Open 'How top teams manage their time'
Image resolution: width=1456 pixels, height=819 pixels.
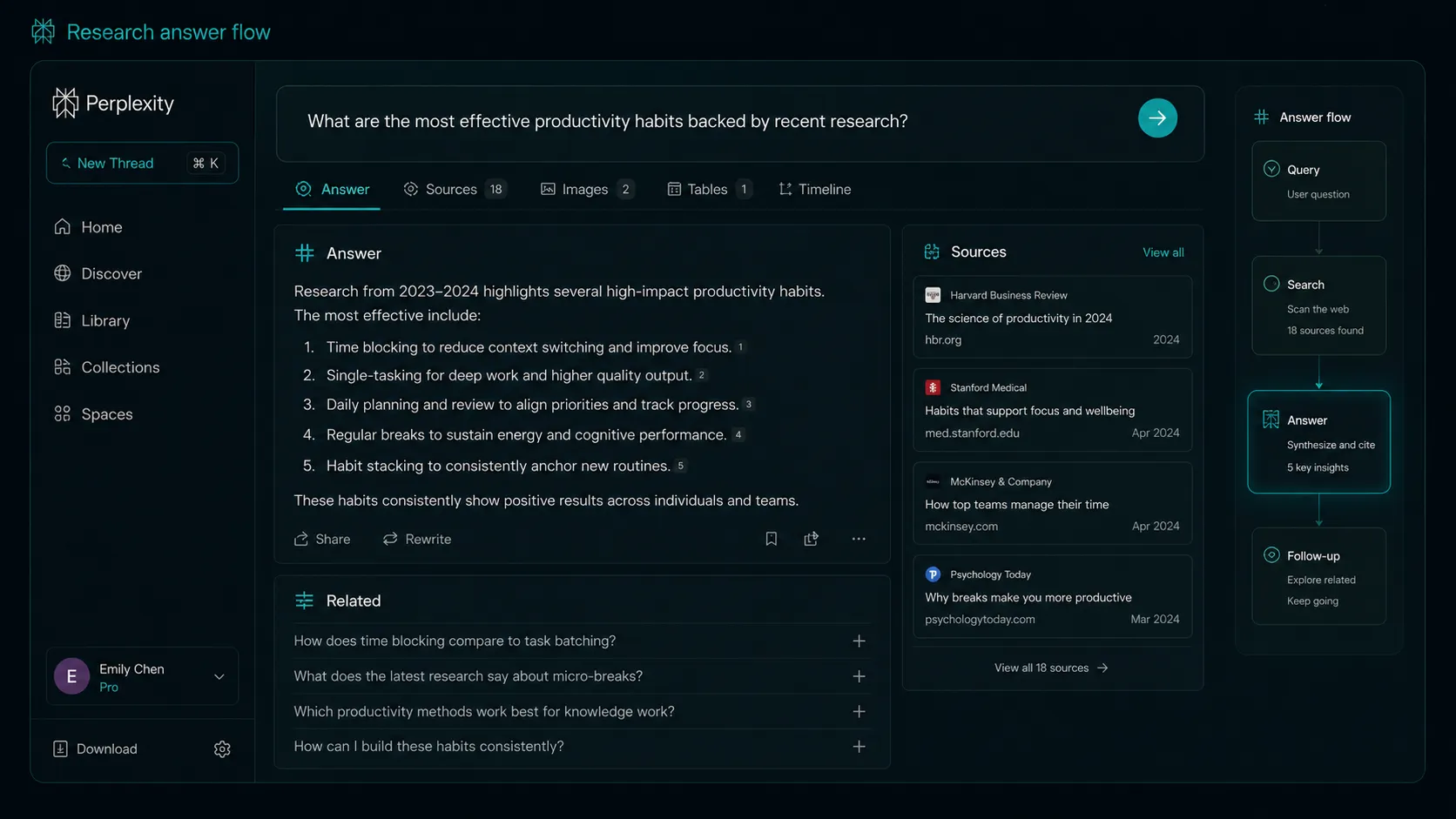1016,505
